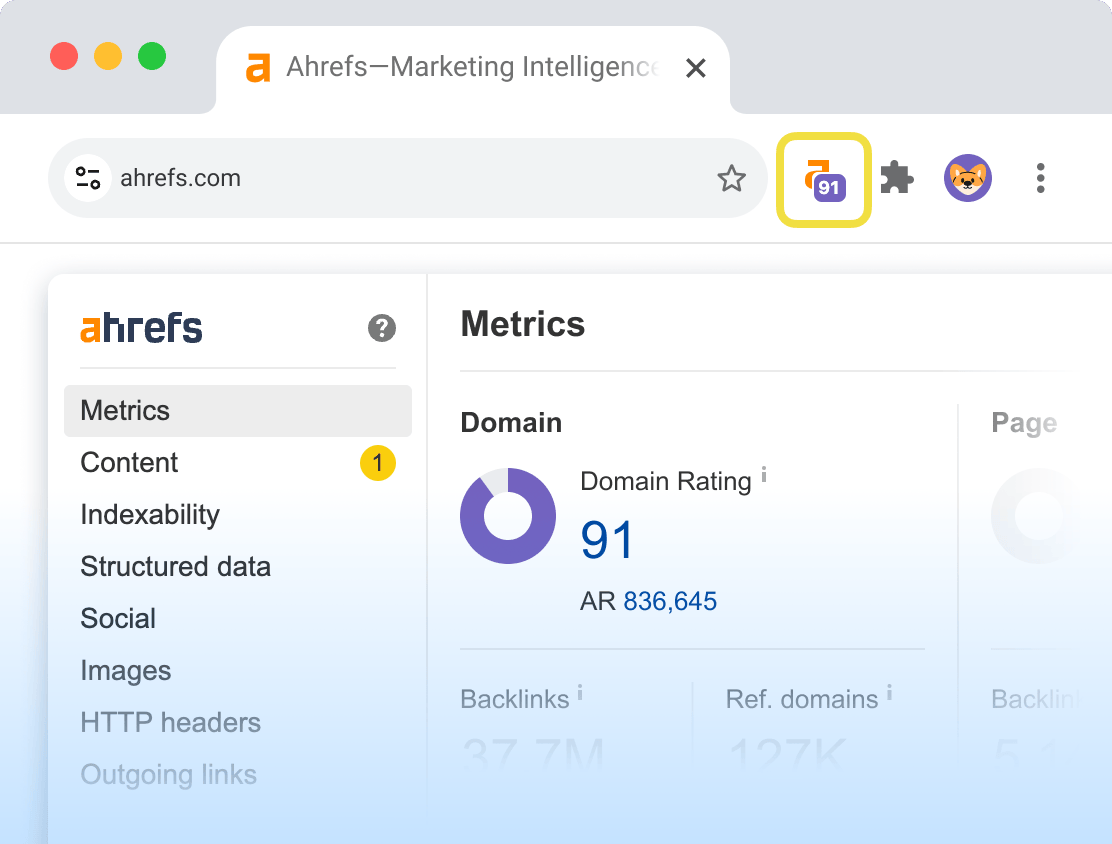Open the Images section
Image resolution: width=1112 pixels, height=844 pixels.
click(126, 671)
